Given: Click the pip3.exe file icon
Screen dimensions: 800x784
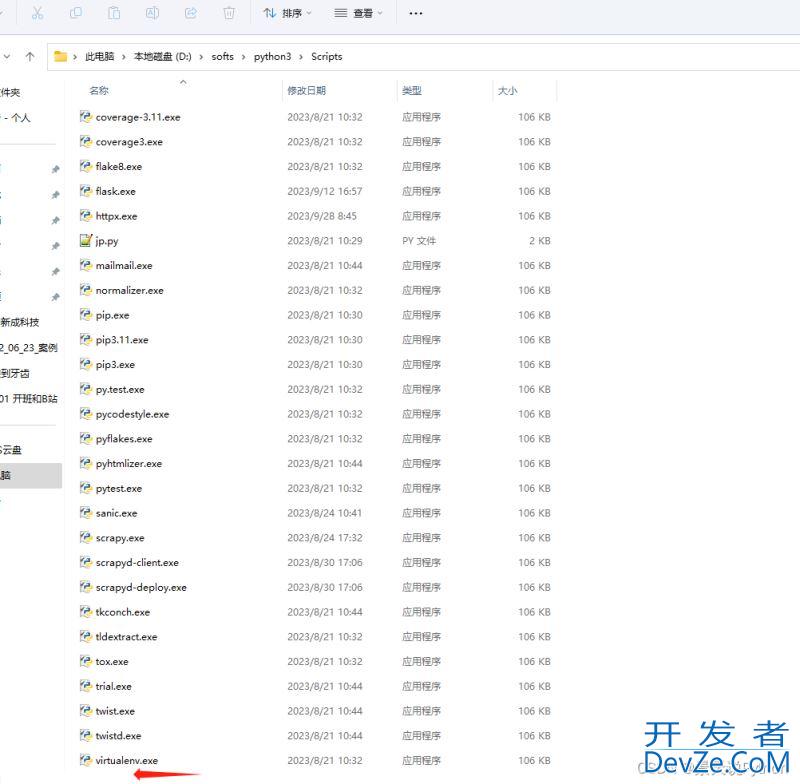Looking at the screenshot, I should [x=86, y=364].
